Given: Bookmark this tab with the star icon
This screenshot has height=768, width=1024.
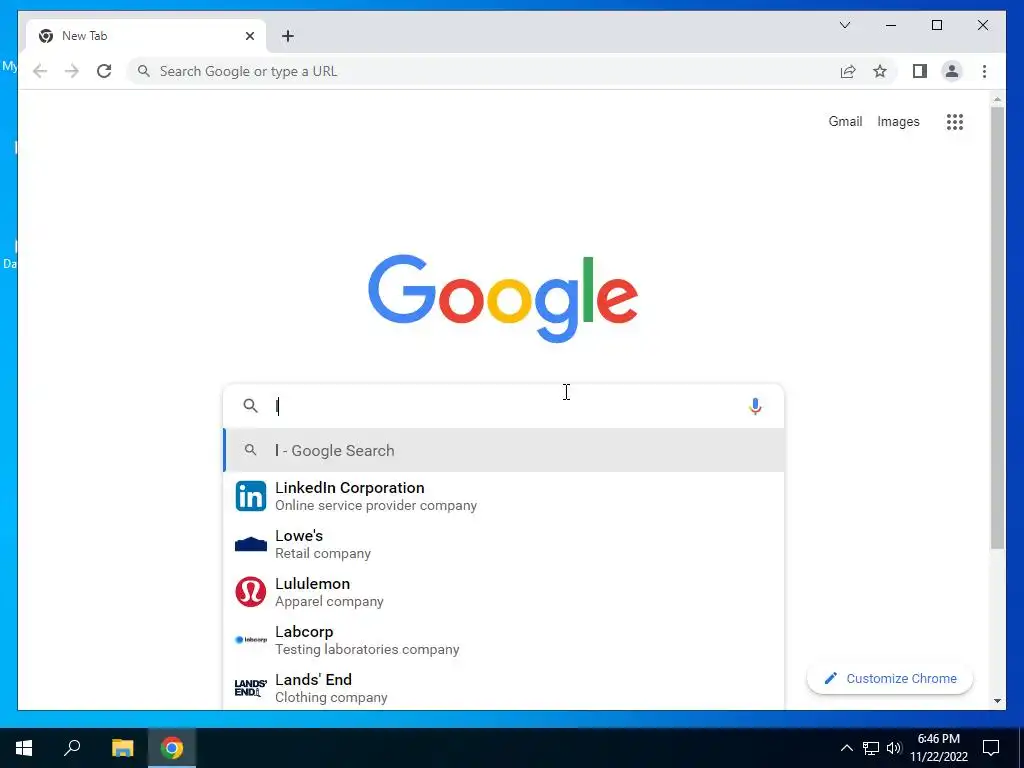Looking at the screenshot, I should pos(880,71).
